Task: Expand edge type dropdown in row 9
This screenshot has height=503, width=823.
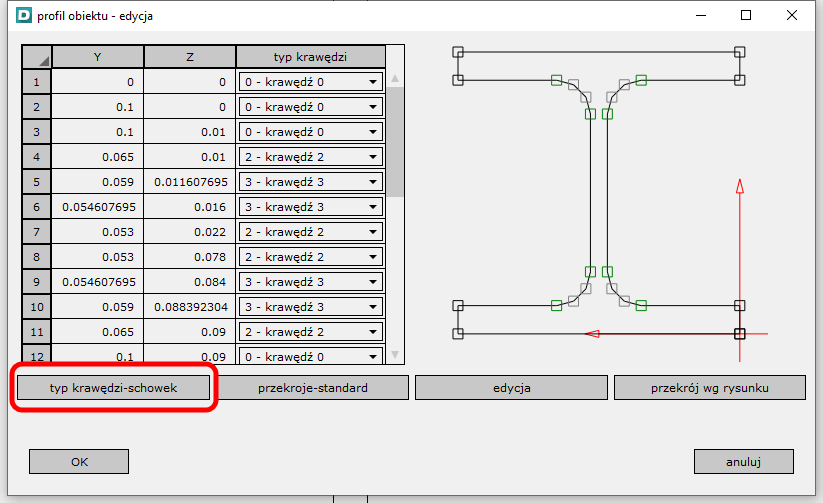Action: point(372,282)
